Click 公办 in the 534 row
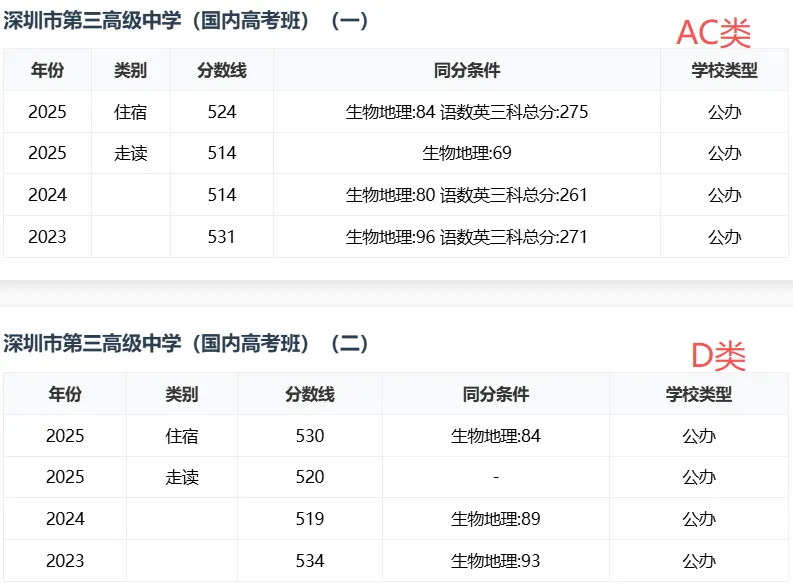This screenshot has width=793, height=586. click(698, 561)
